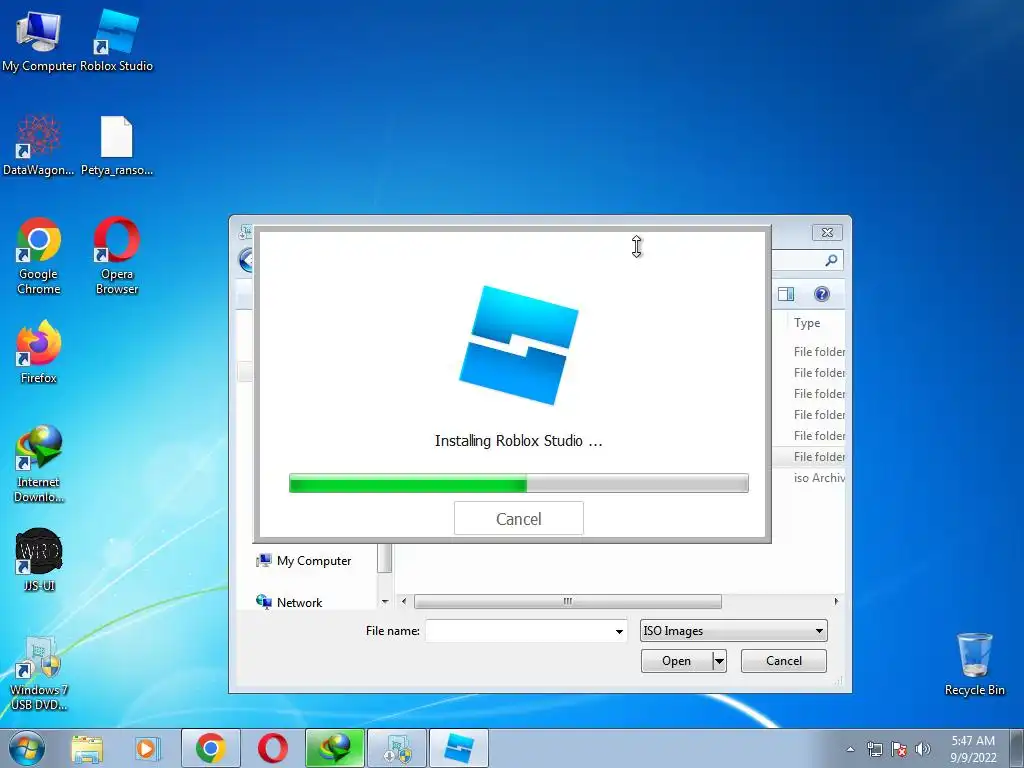Open My Computer desktop icon
The width and height of the screenshot is (1024, 768).
click(39, 40)
